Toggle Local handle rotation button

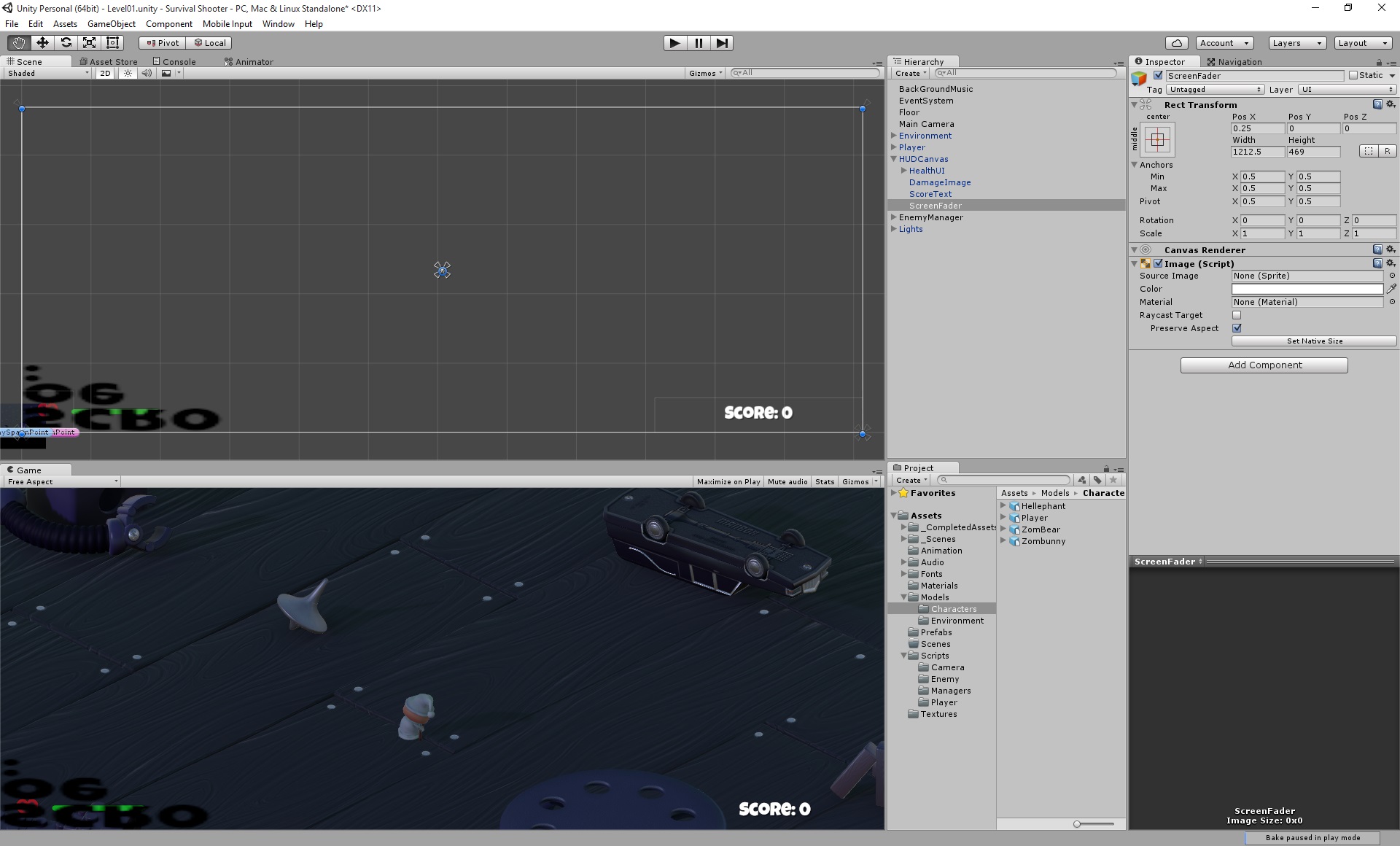click(x=209, y=43)
